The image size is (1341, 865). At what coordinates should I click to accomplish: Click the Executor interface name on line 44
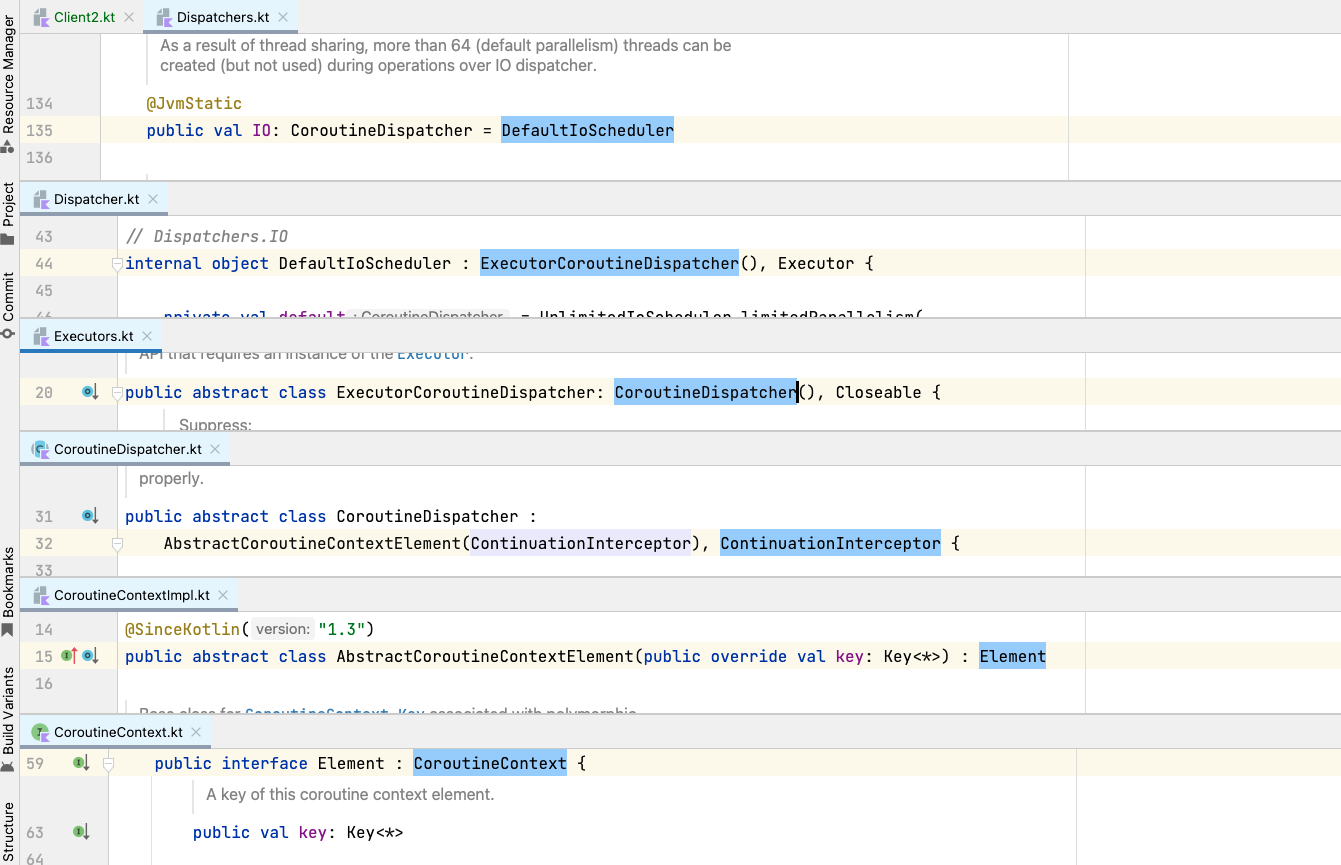[x=816, y=263]
